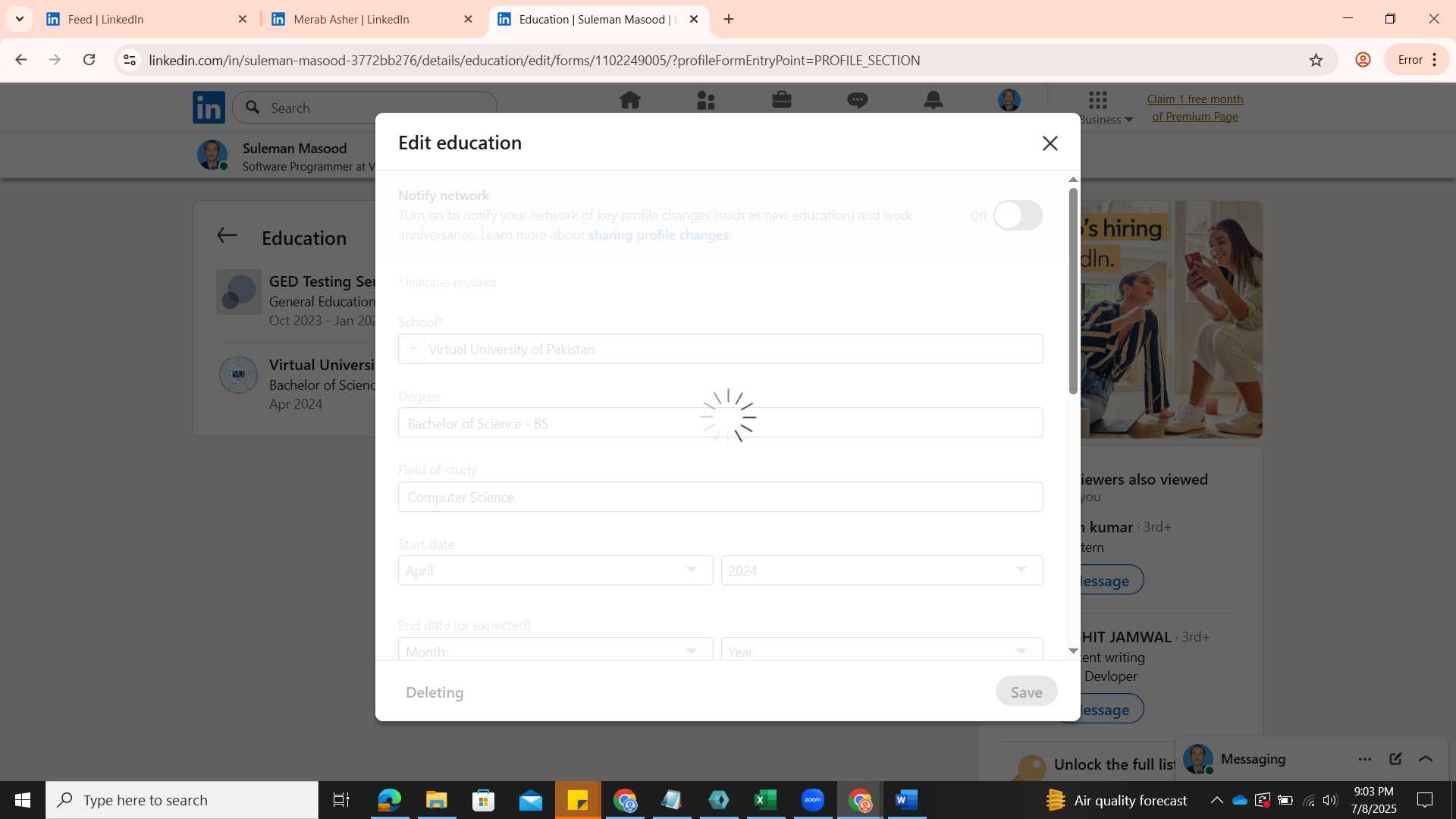Open Windows Start menu

coord(23,800)
